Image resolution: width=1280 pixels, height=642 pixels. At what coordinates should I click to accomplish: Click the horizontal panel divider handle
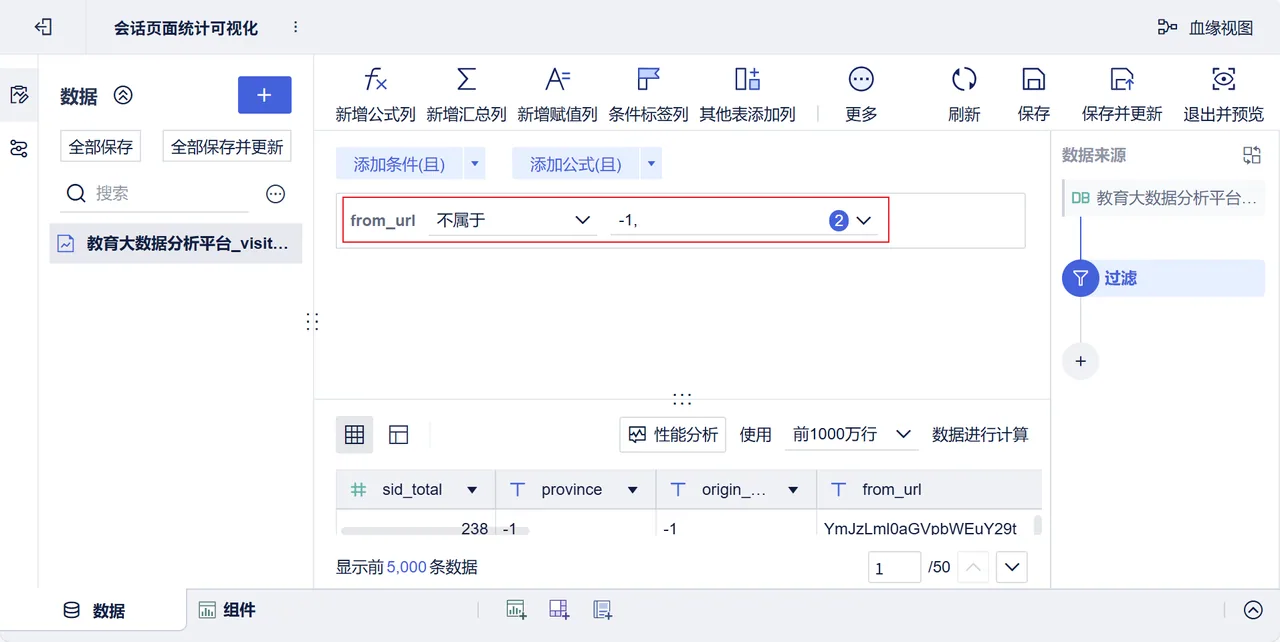tap(682, 399)
